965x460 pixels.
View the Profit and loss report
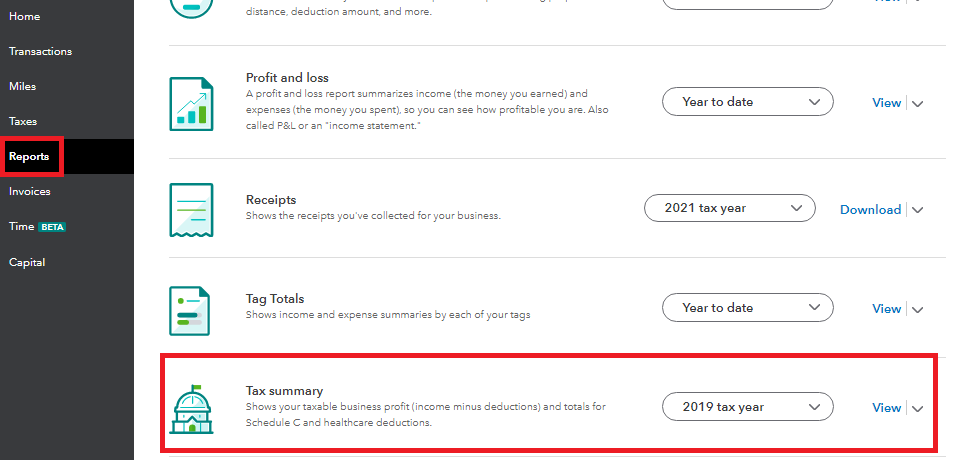tap(886, 102)
